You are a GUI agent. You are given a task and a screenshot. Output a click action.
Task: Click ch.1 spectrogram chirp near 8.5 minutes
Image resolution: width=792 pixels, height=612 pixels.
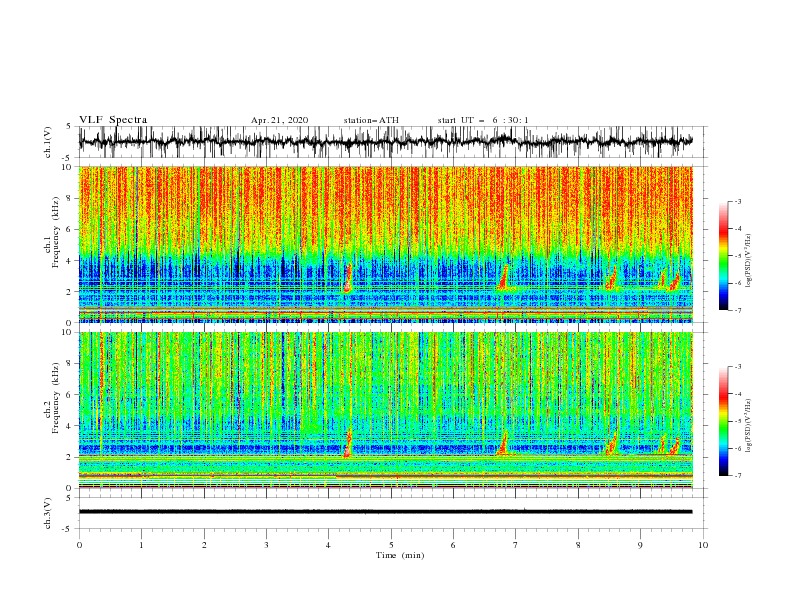tap(611, 278)
